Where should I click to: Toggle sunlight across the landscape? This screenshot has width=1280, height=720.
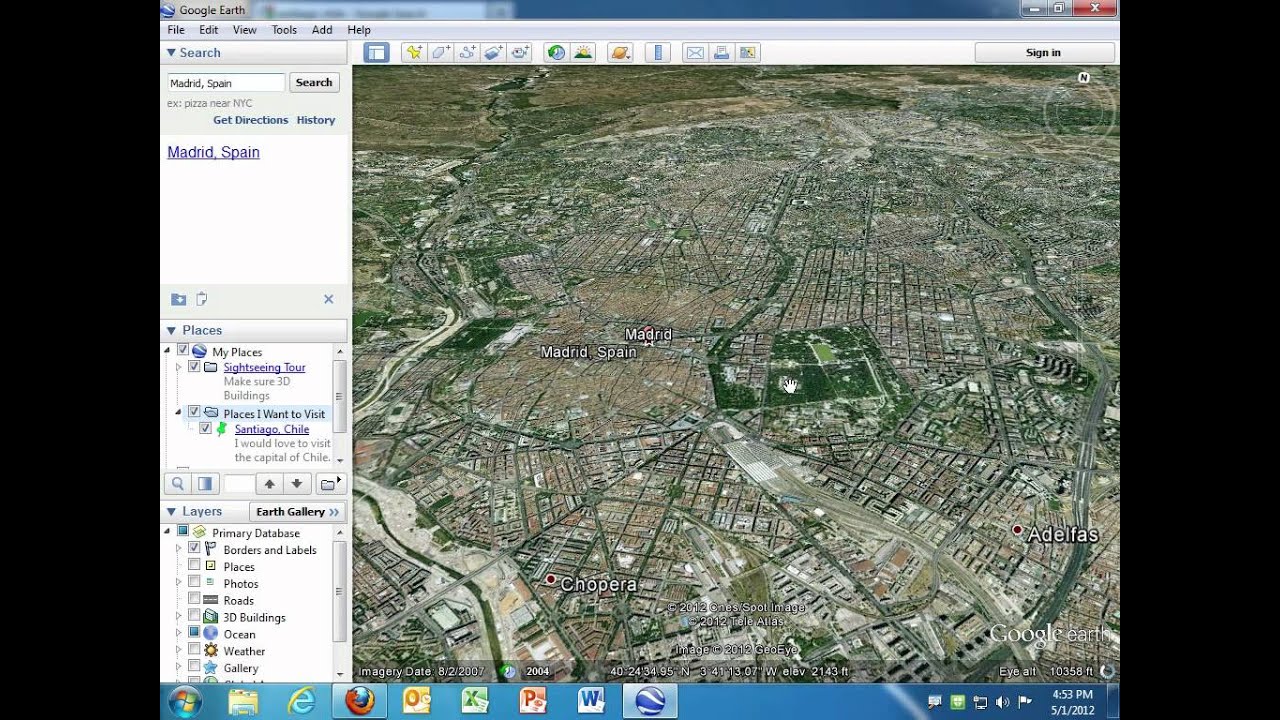(583, 53)
